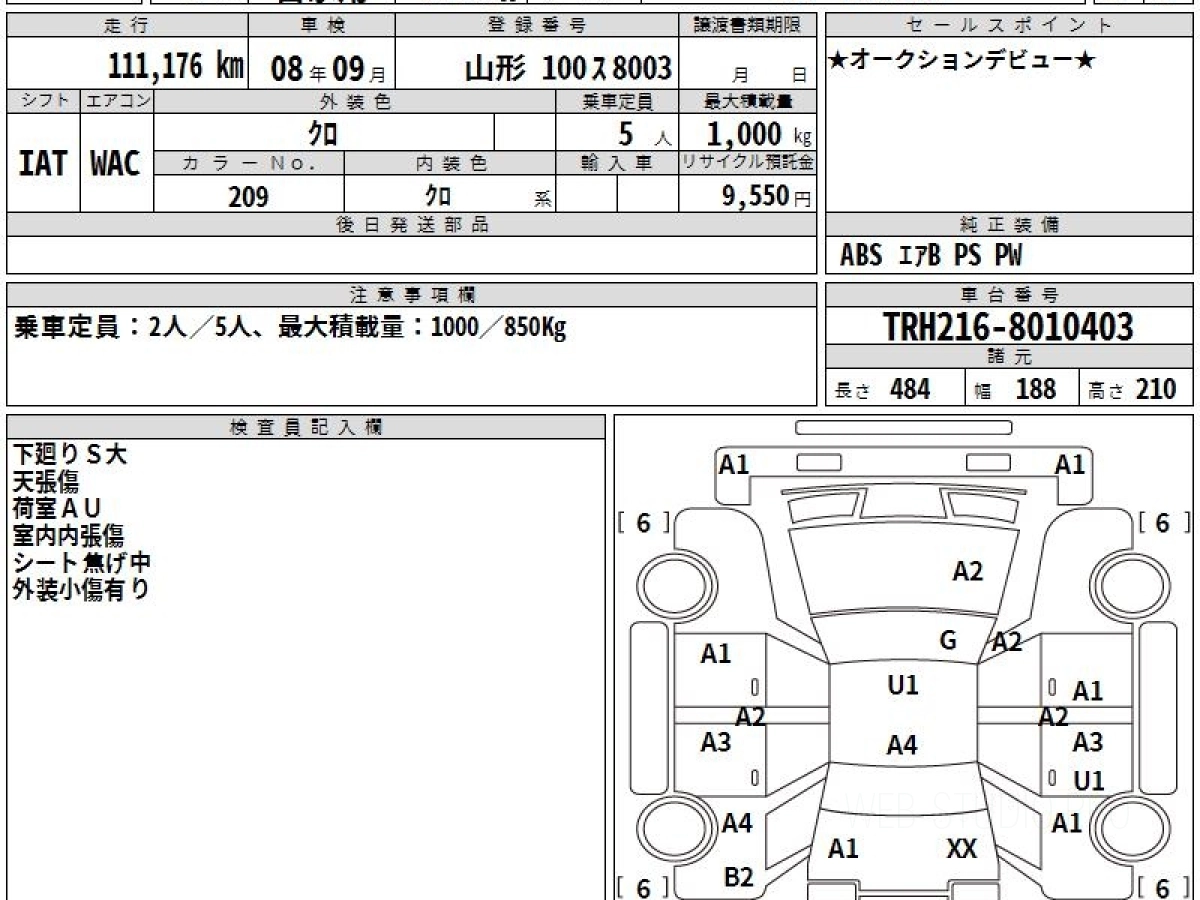1200x900 pixels.
Task: Click the セールスポイント header
Action: click(1009, 26)
